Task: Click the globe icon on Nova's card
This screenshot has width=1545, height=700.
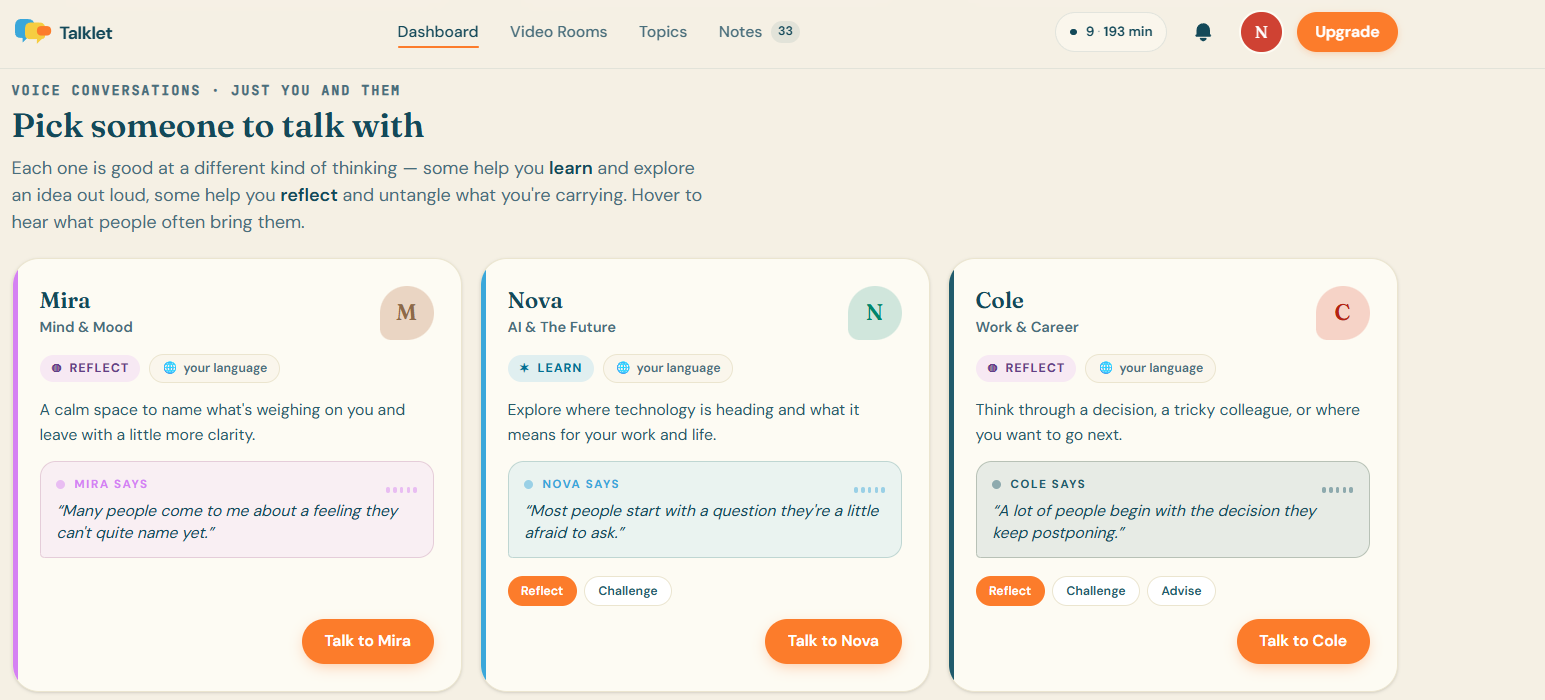Action: (x=623, y=368)
